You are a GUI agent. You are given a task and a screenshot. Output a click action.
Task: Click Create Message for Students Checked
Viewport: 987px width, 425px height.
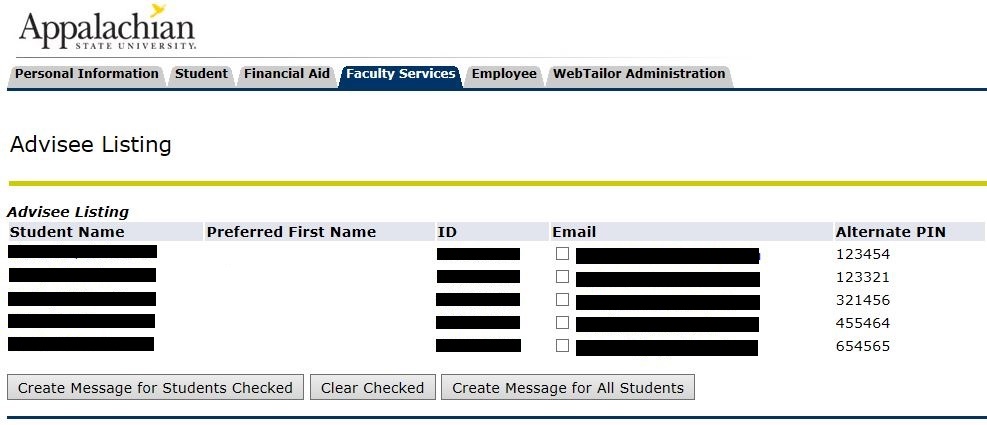pyautogui.click(x=155, y=388)
